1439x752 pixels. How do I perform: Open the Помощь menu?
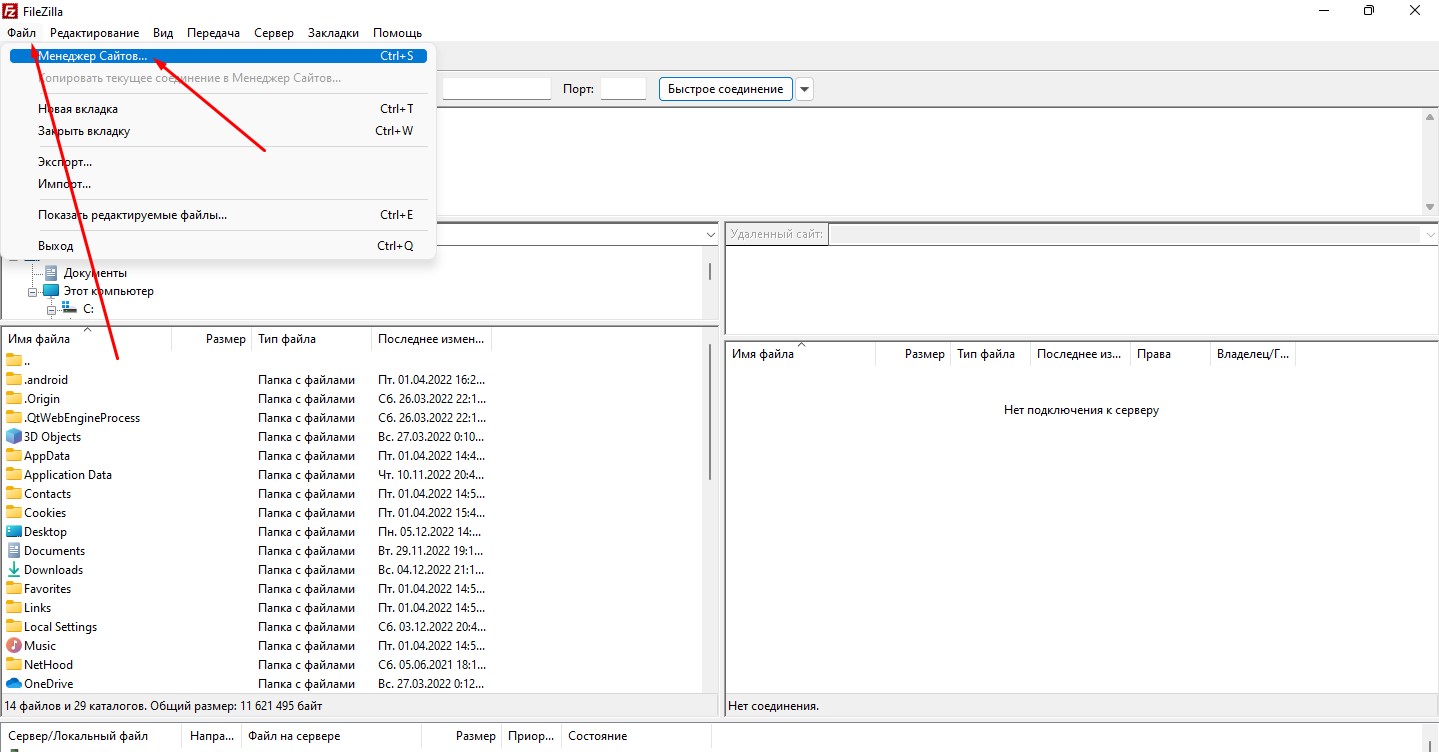(x=397, y=33)
